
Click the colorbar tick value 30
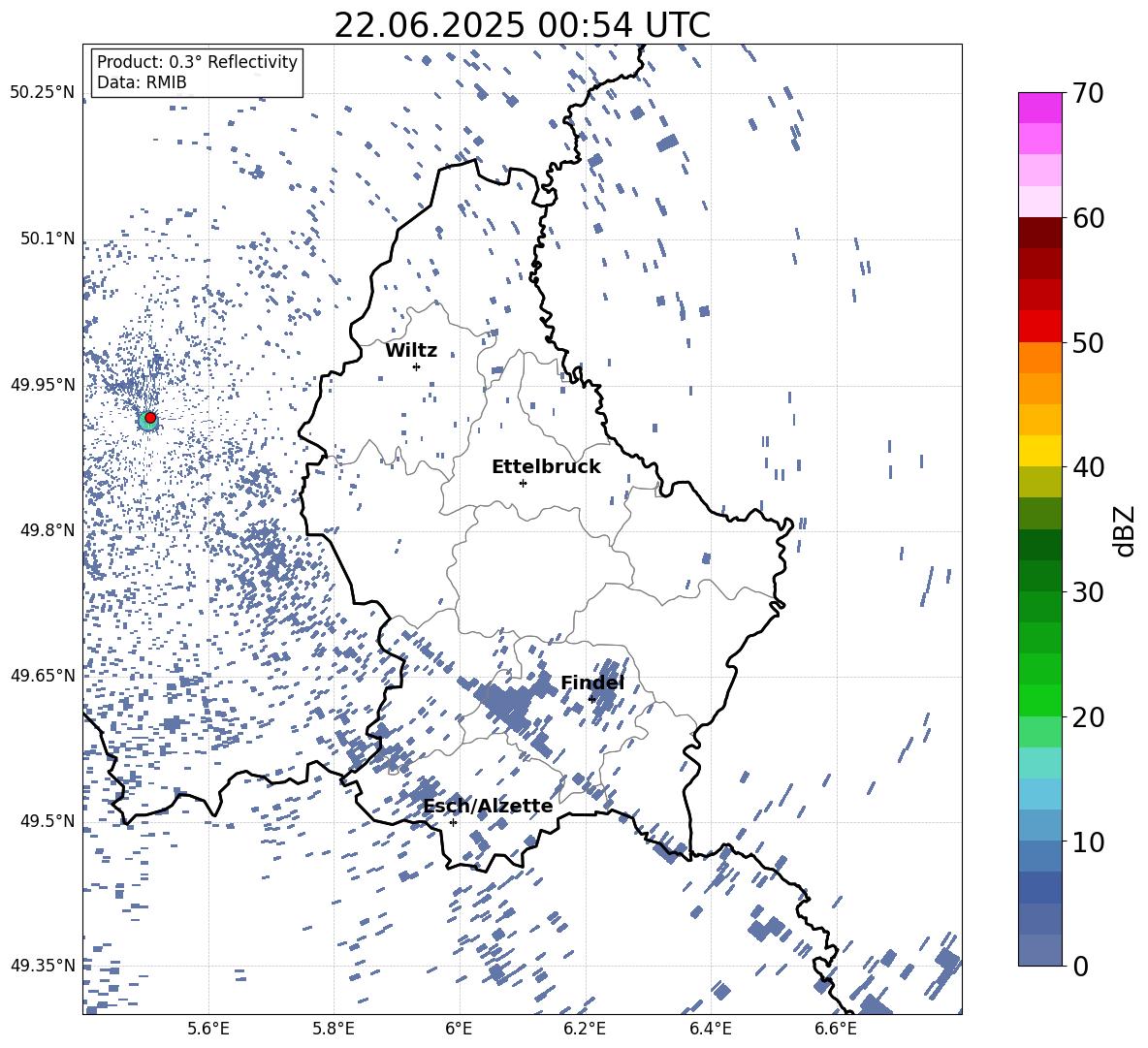click(1088, 591)
